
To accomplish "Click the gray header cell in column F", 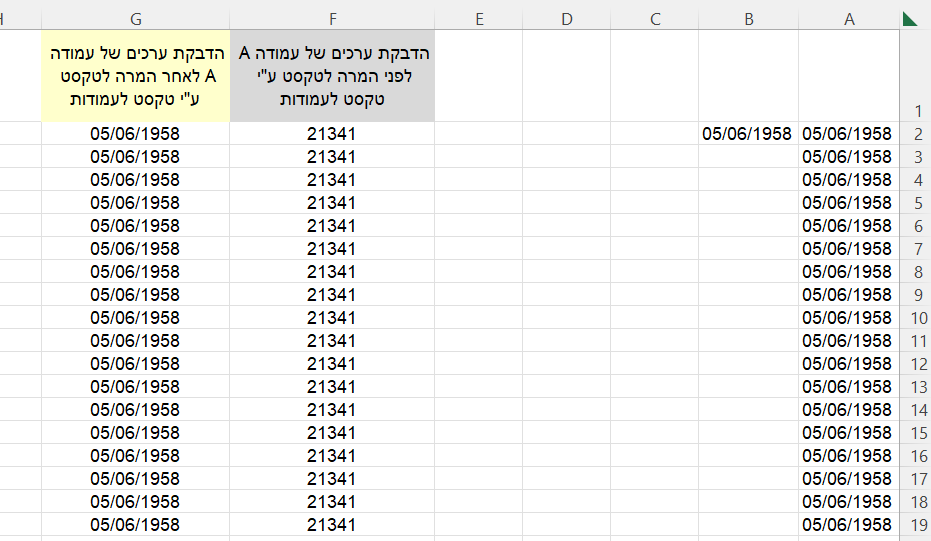I will point(332,76).
